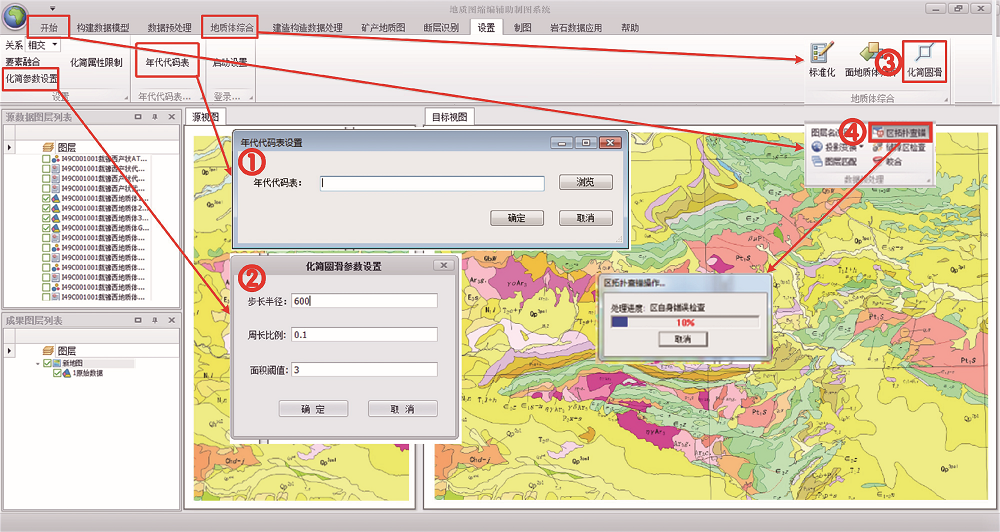Click 确定 in the 年代代码表设置 dialog
1000x532 pixels.
click(x=517, y=218)
